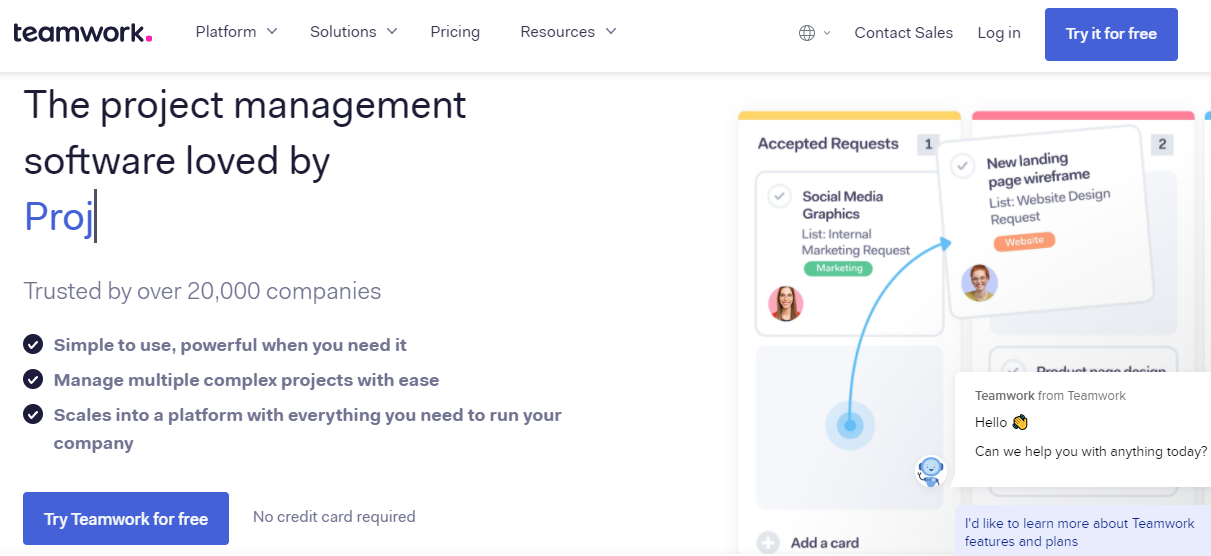This screenshot has height=556, width=1211.
Task: Click Teamwork from Teamwork chat sender name
Action: tap(1050, 395)
